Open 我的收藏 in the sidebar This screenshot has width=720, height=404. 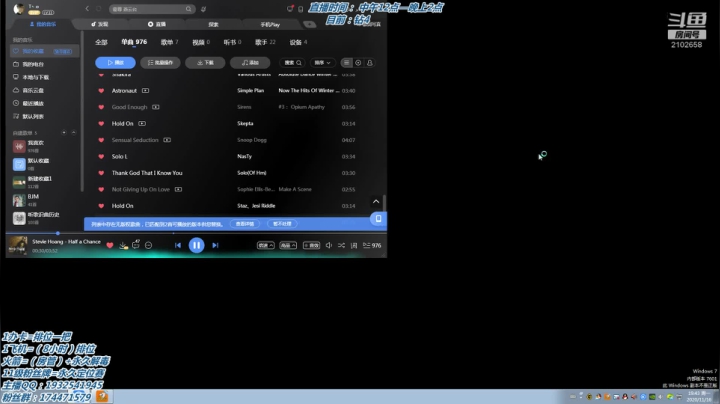click(x=45, y=51)
